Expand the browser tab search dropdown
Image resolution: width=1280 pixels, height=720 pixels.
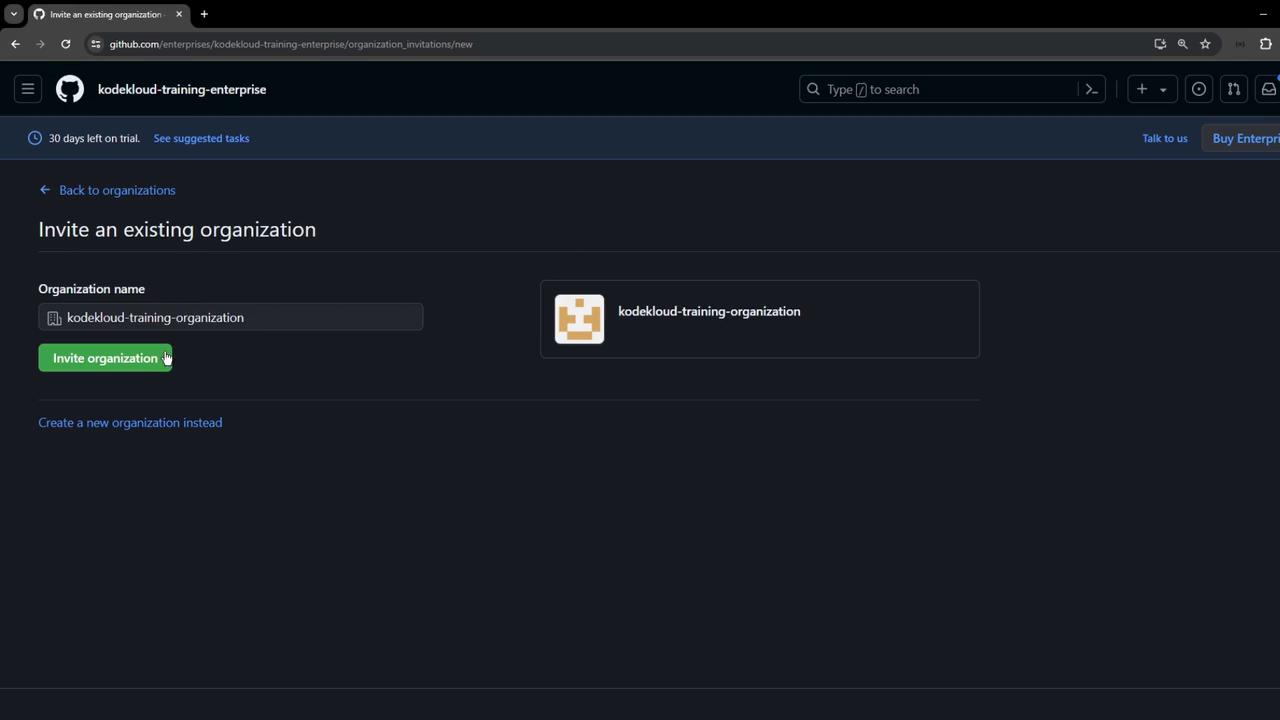coord(13,14)
